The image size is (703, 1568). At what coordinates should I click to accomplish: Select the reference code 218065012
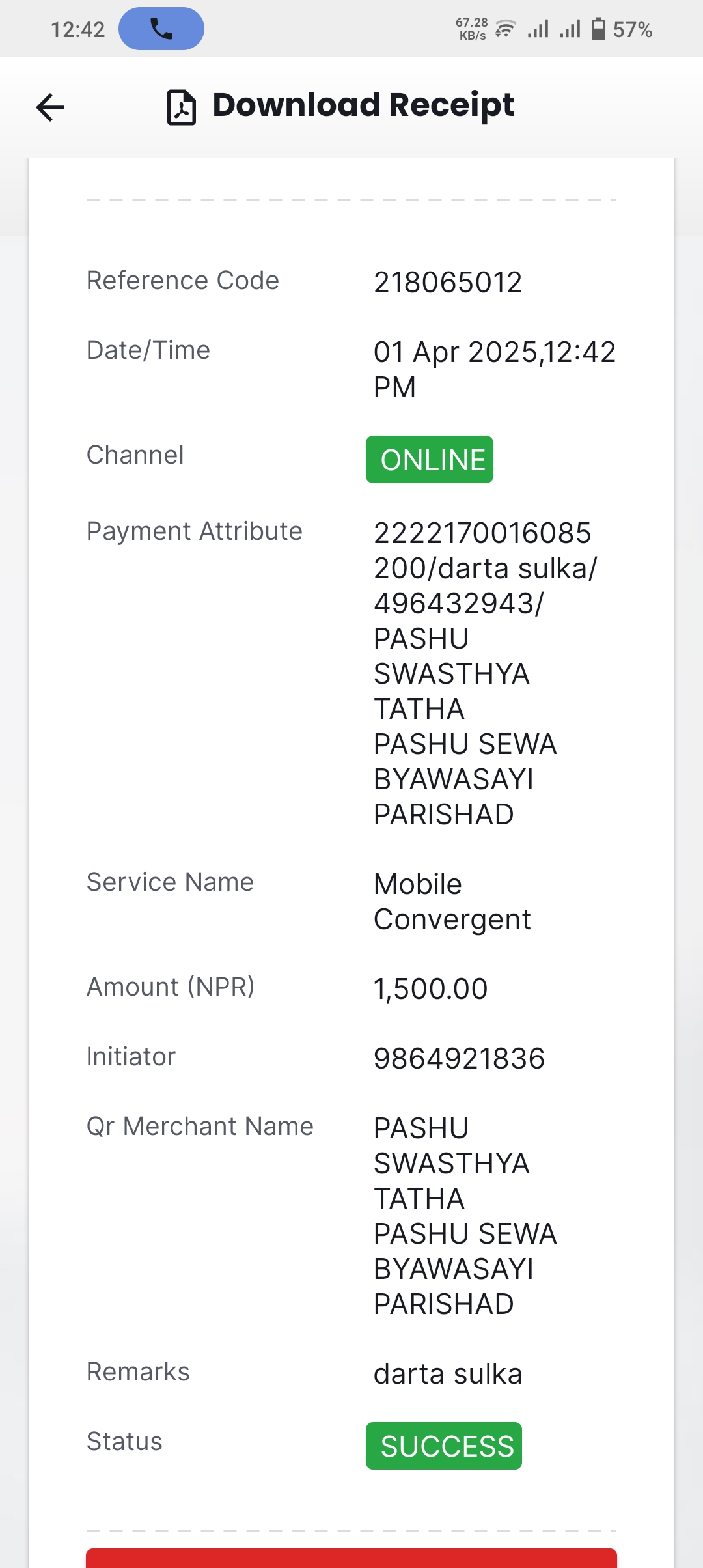(448, 283)
